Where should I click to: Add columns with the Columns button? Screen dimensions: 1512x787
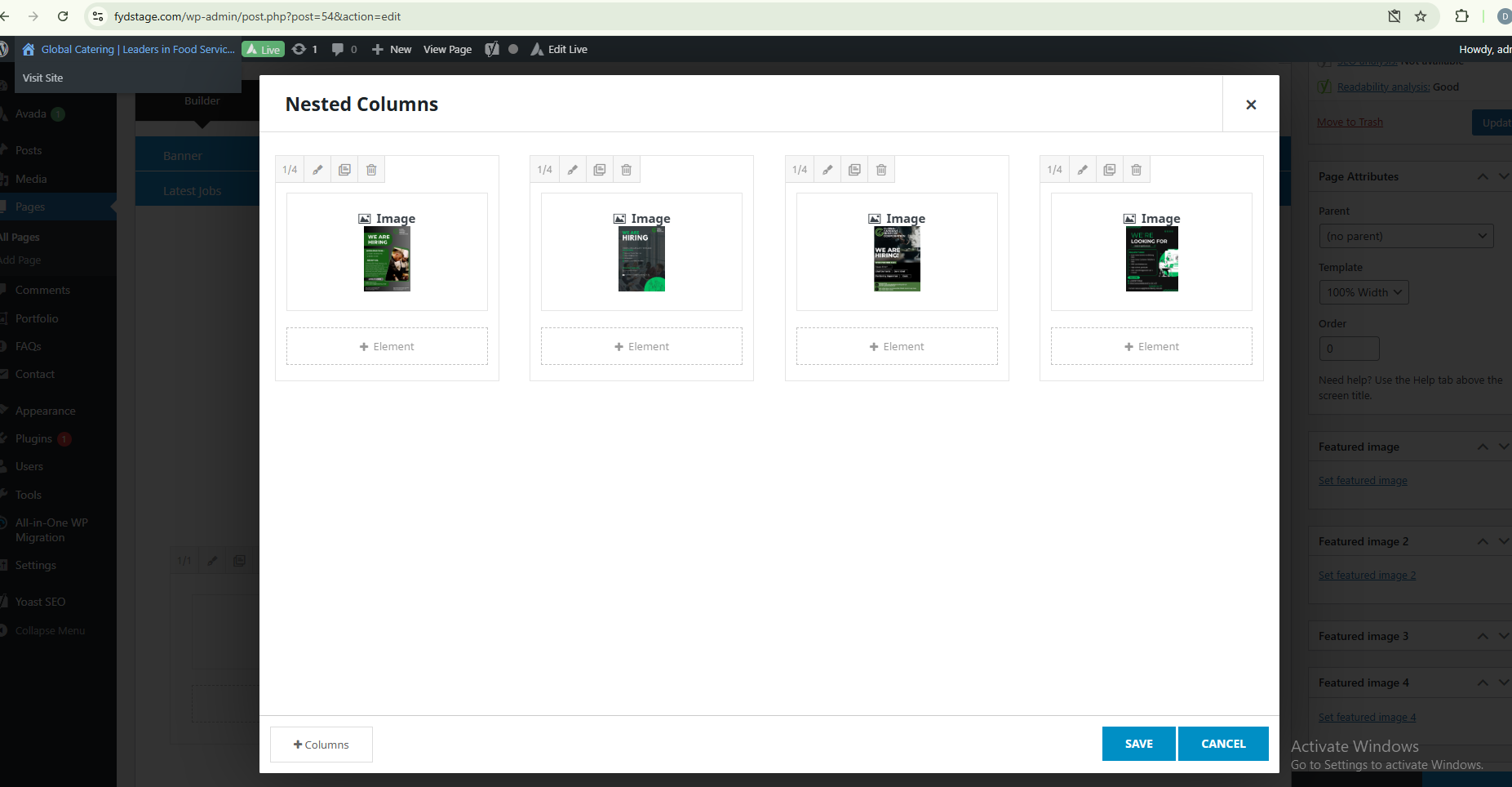[321, 745]
